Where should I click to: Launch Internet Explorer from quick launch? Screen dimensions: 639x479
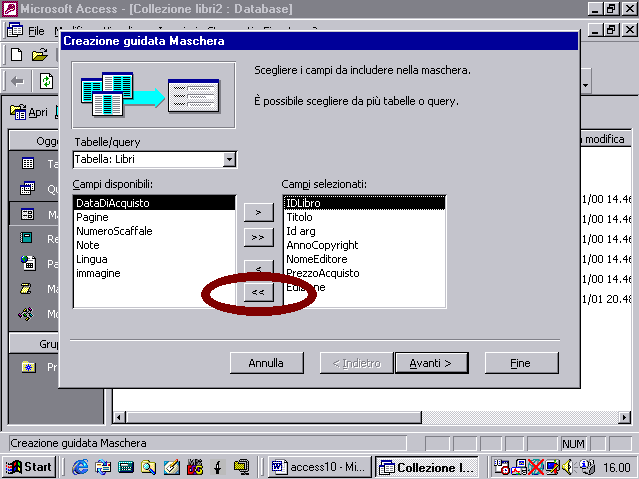click(x=80, y=467)
